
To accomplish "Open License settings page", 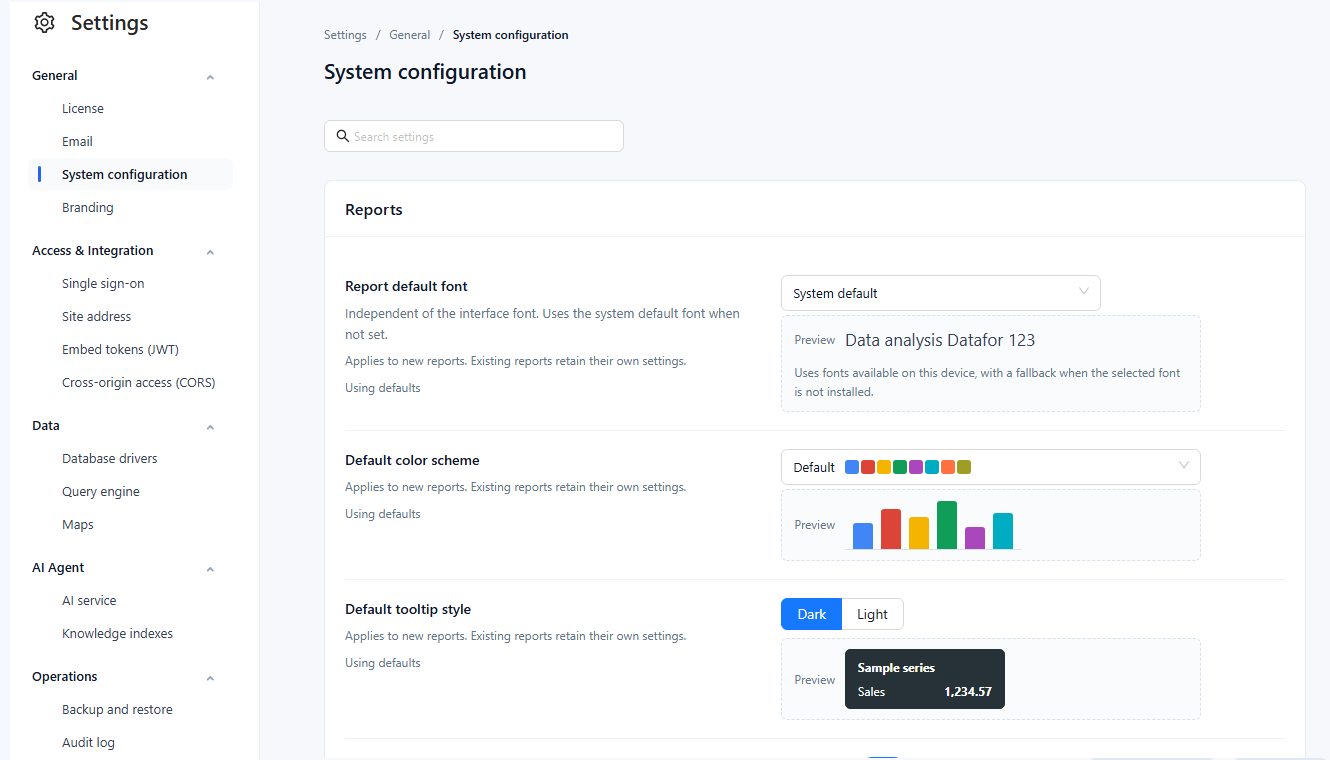I will click(x=83, y=108).
